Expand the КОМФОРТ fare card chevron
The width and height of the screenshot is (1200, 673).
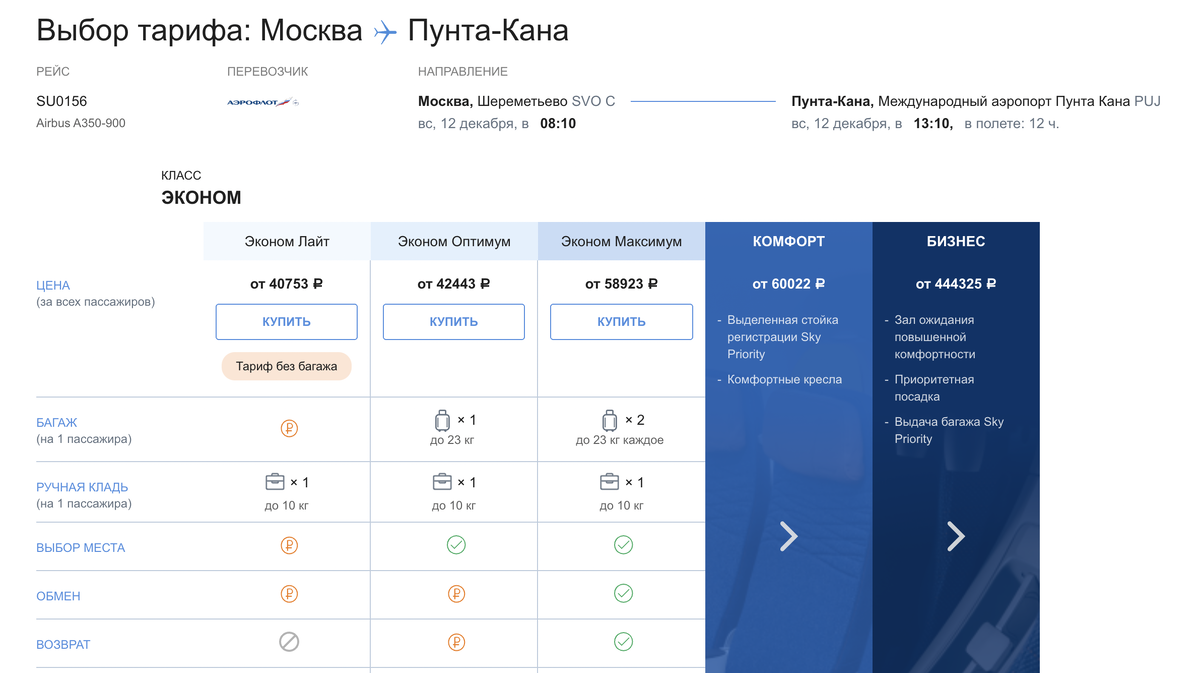point(788,536)
